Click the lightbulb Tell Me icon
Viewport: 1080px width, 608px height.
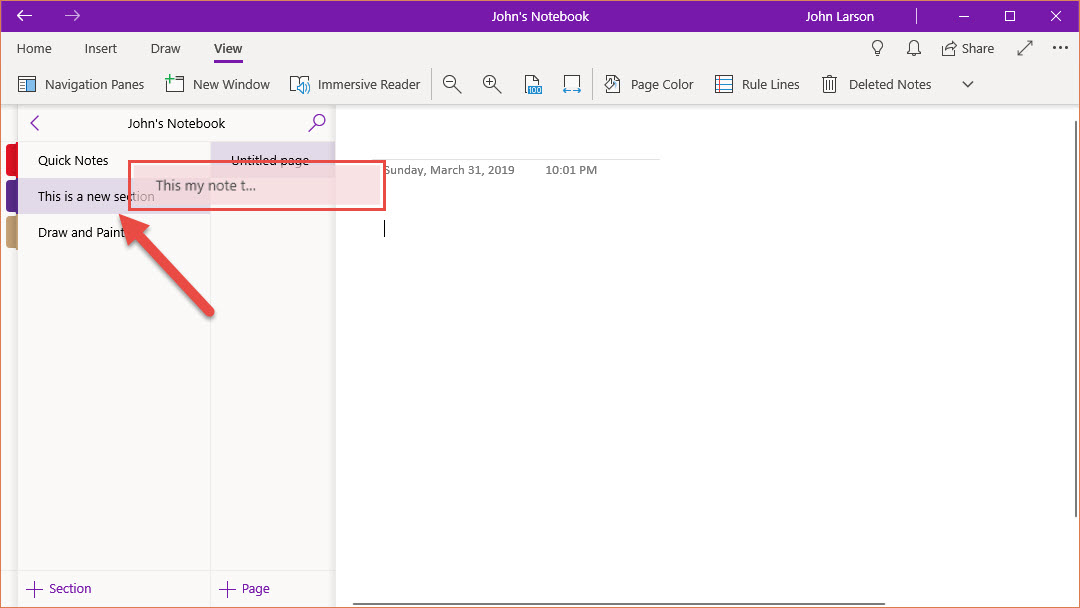pos(878,48)
